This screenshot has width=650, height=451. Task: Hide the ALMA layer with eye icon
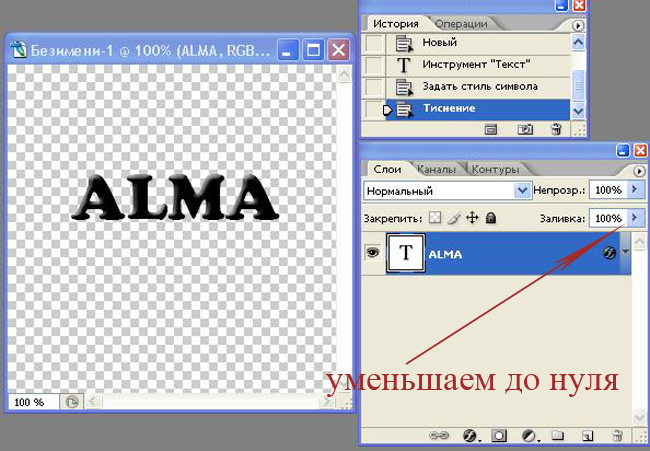pyautogui.click(x=373, y=255)
